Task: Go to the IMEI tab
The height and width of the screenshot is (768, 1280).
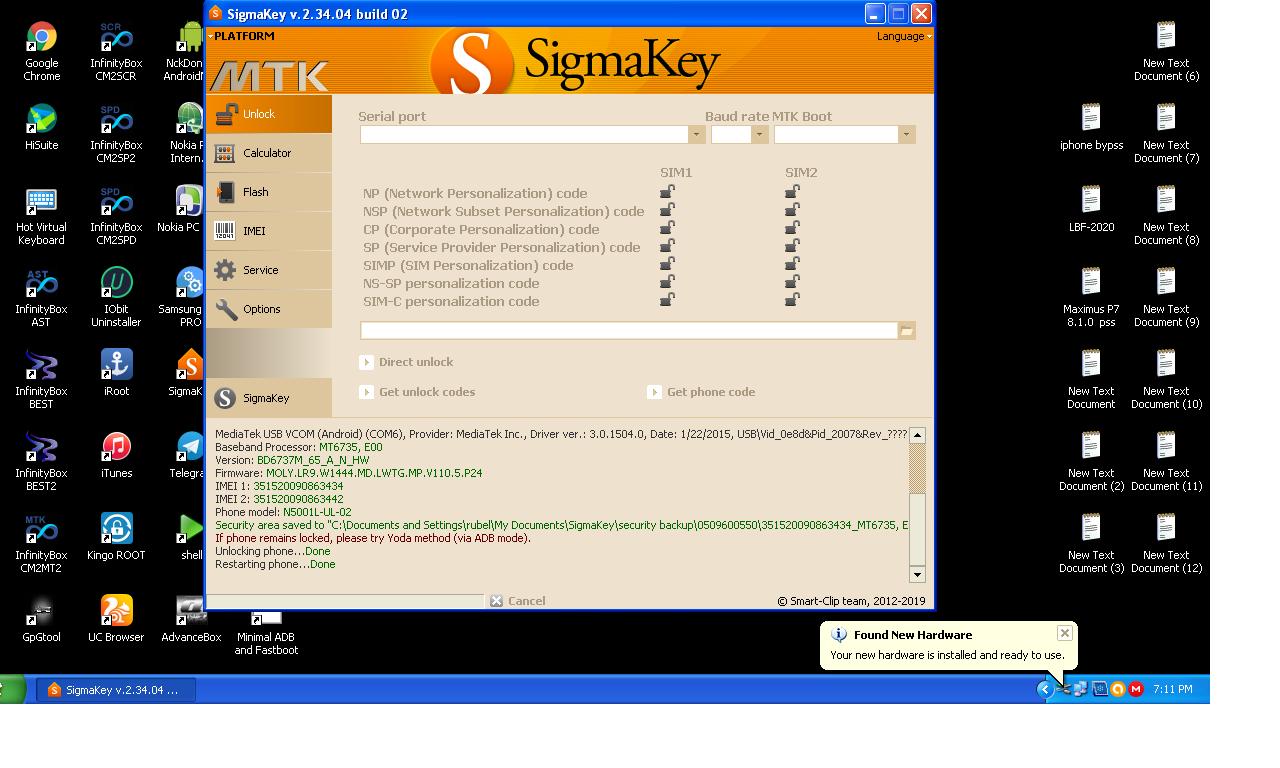Action: [x=269, y=231]
